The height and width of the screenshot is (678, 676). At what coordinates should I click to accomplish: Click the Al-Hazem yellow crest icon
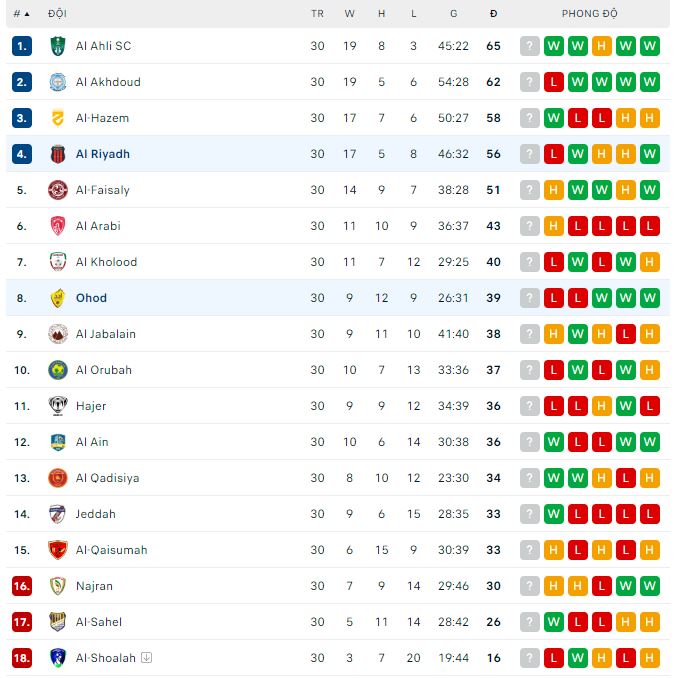click(57, 118)
